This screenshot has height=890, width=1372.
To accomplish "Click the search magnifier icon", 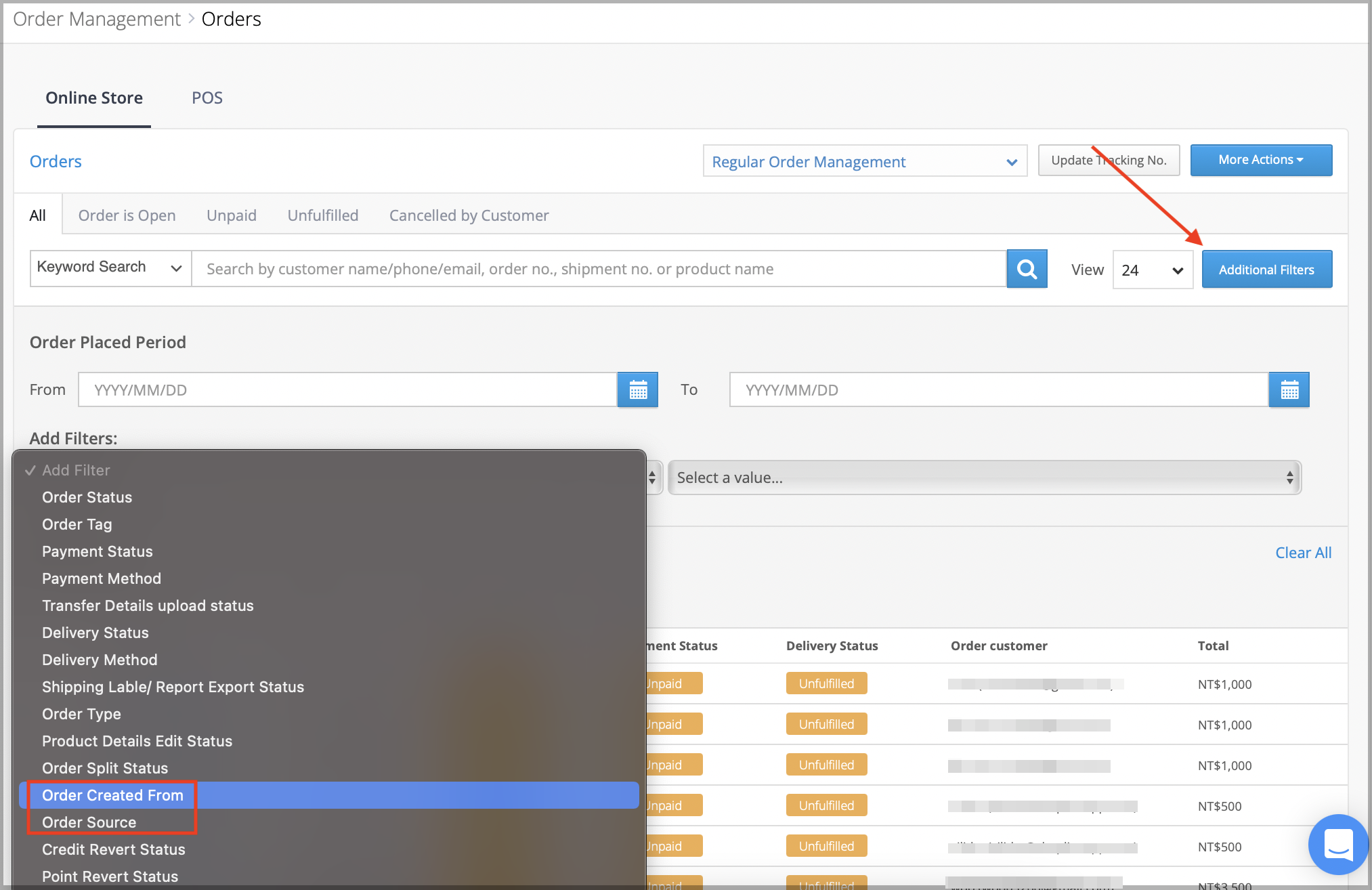I will click(1027, 268).
